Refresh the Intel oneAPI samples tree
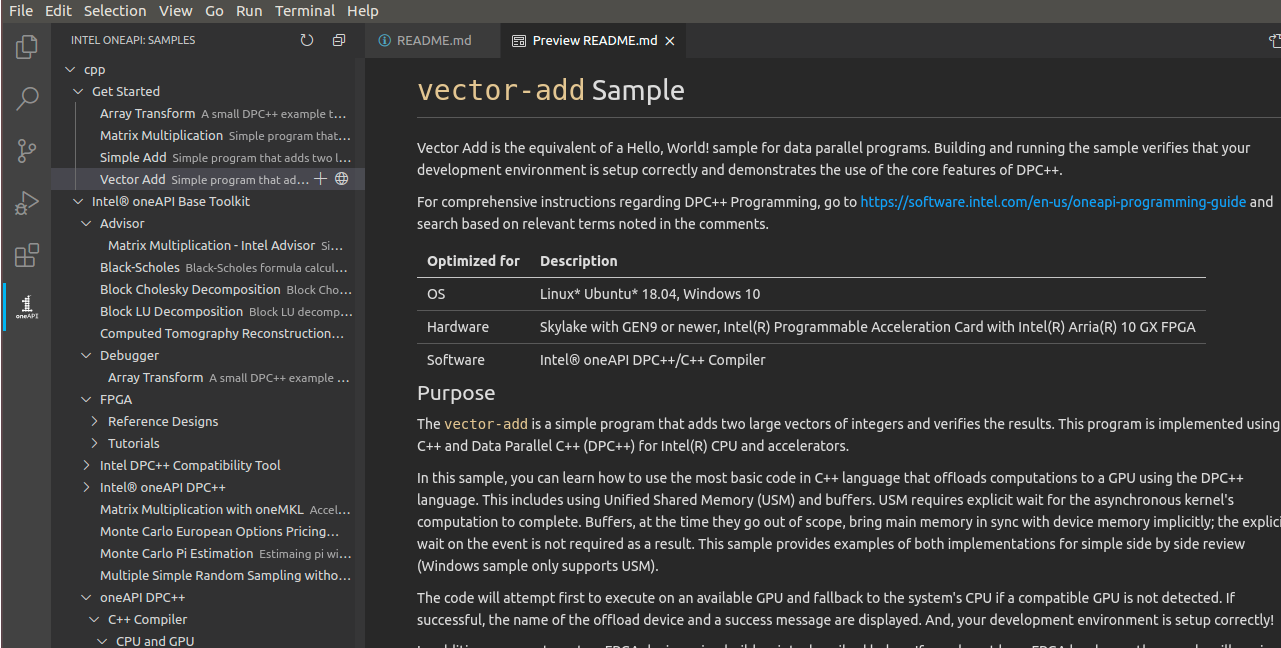Viewport: 1281px width, 648px height. click(x=307, y=40)
